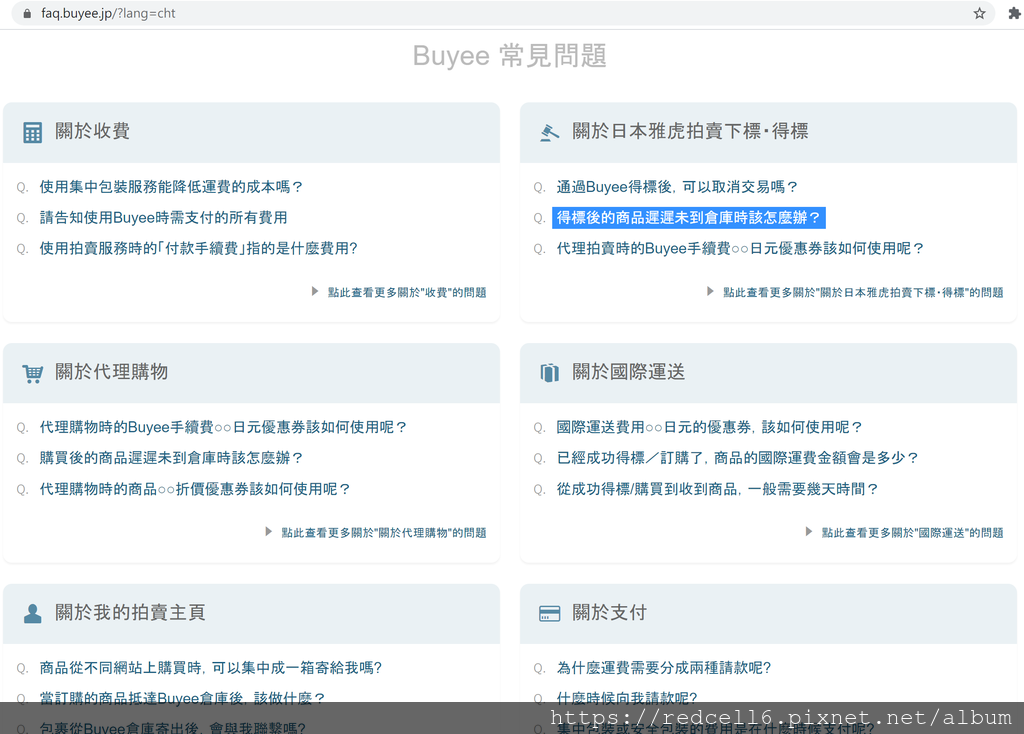This screenshot has width=1024, height=734.
Task: Open highlighted question 得標後的商品遲遲未到倉庫時該怎麼辦？
Action: point(688,217)
